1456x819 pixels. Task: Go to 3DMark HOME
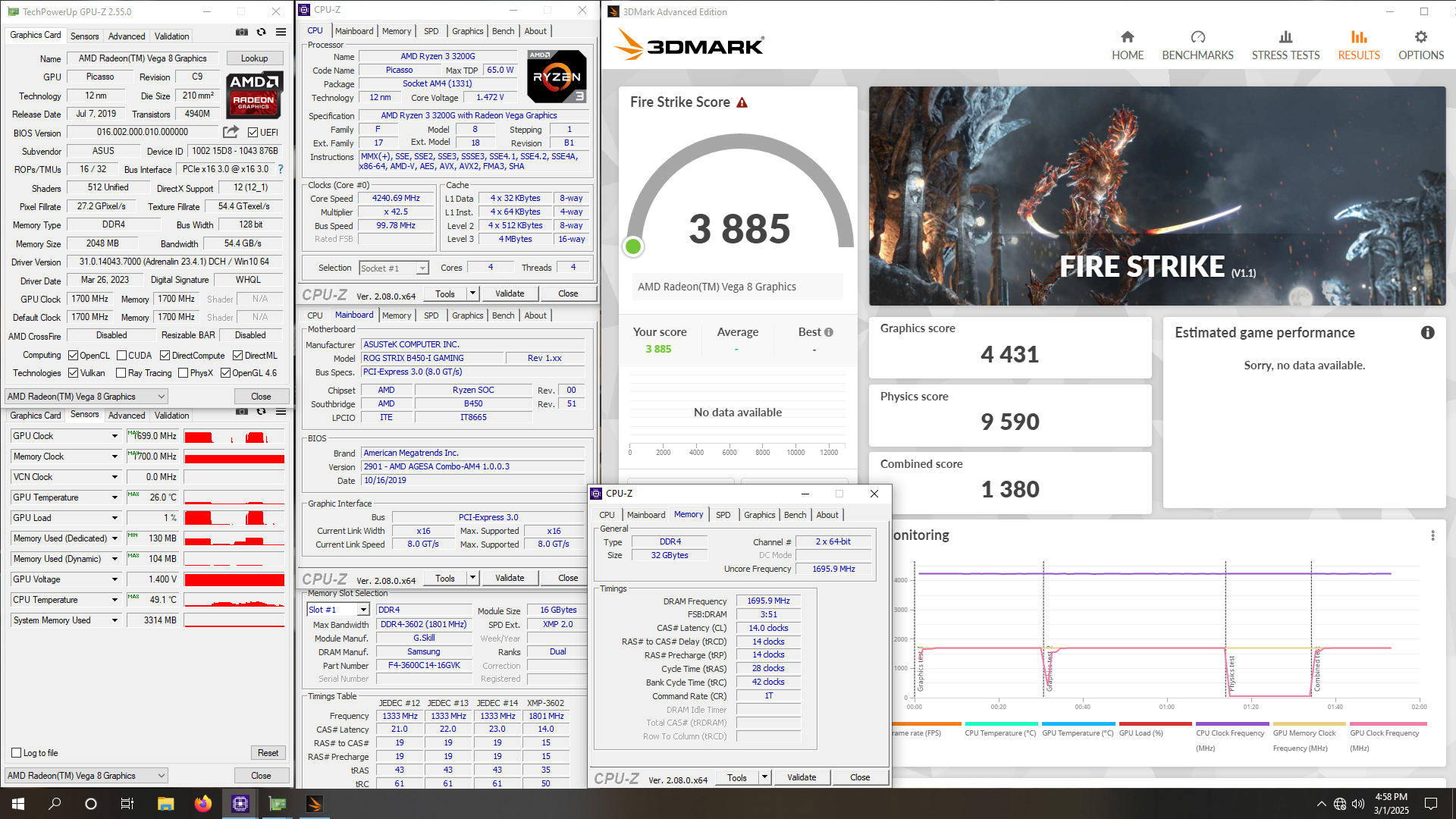(1128, 45)
